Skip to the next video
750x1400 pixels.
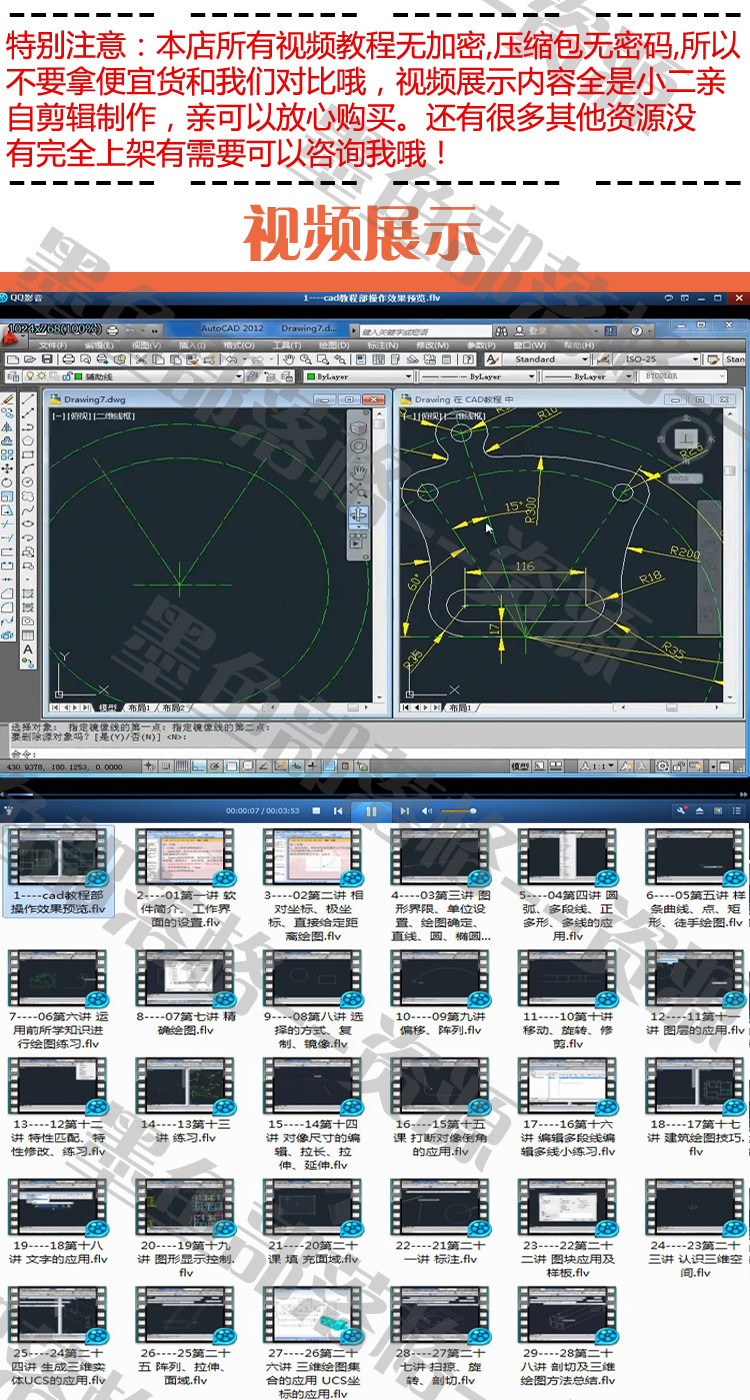click(x=404, y=811)
